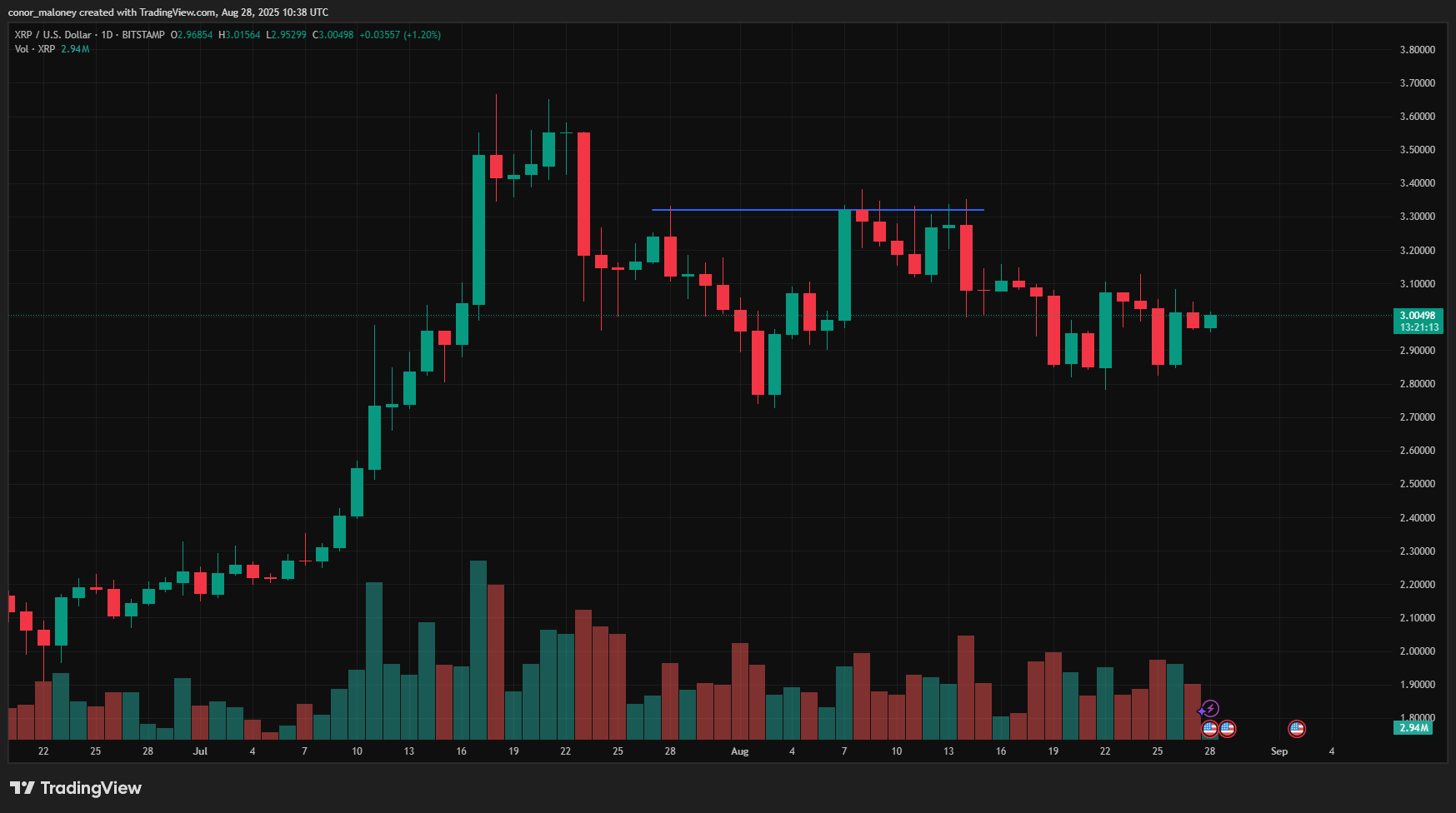Click the 2.94M volume label on price axis
The image size is (1456, 813).
point(1413,728)
